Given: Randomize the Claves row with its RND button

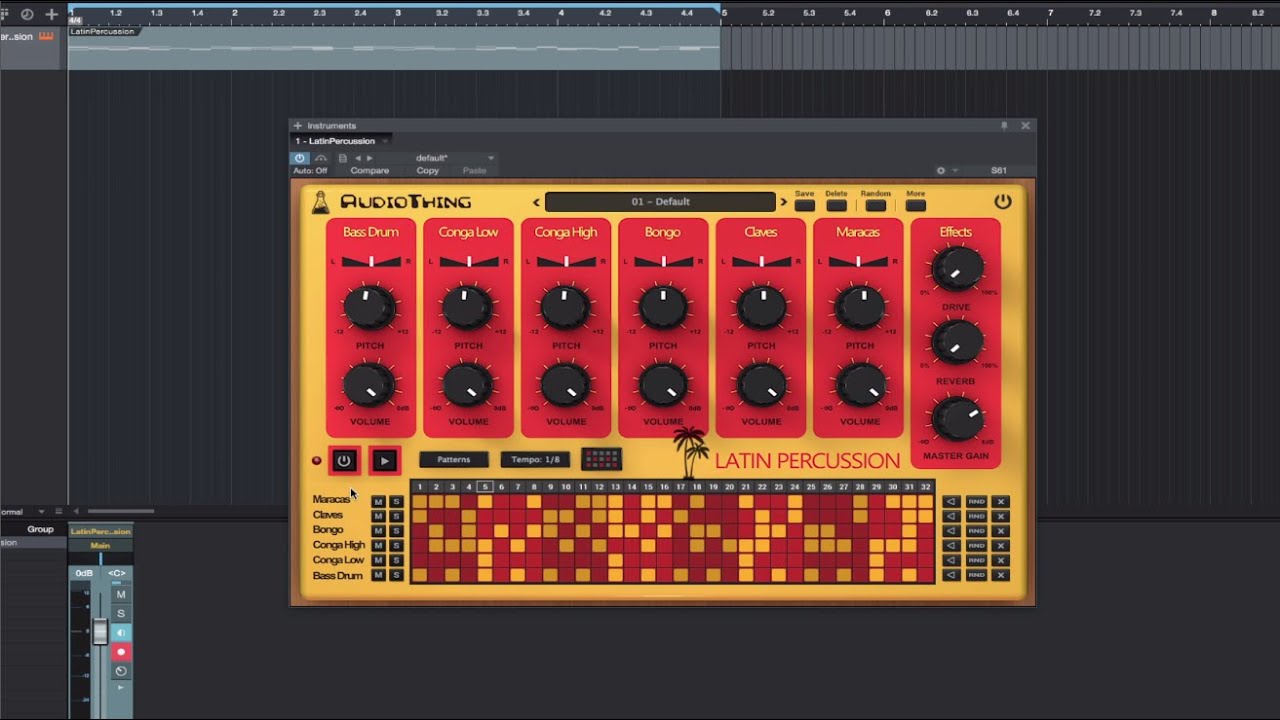Looking at the screenshot, I should (x=976, y=516).
